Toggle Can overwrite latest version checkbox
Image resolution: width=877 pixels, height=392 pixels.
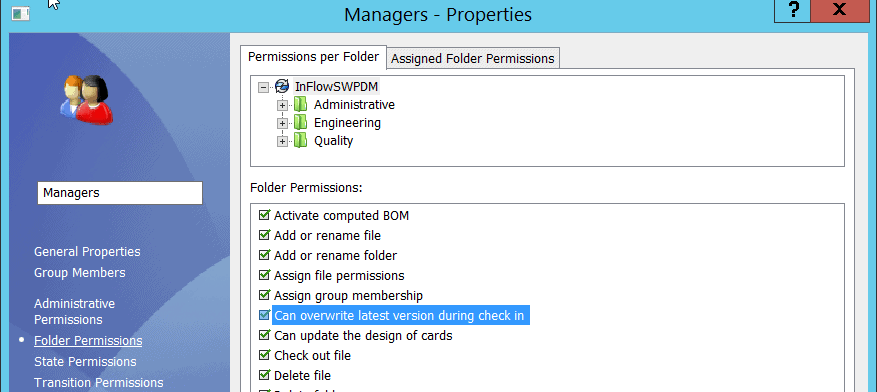click(265, 315)
